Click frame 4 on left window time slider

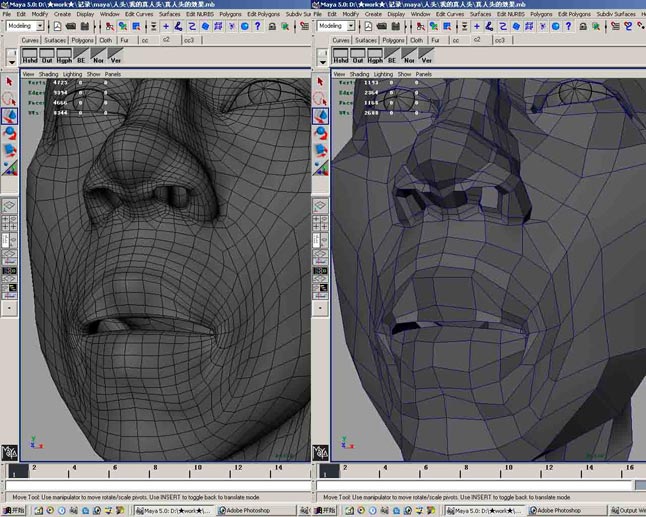point(75,470)
